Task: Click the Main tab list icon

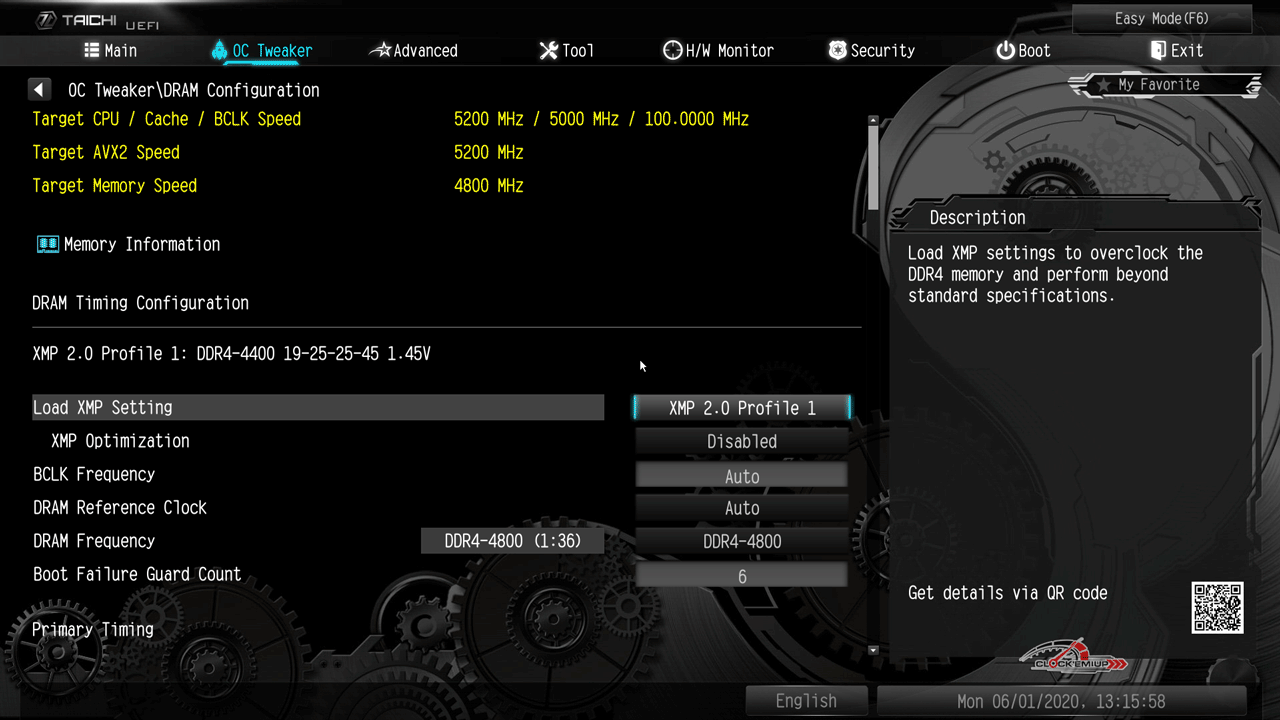Action: click(x=91, y=50)
